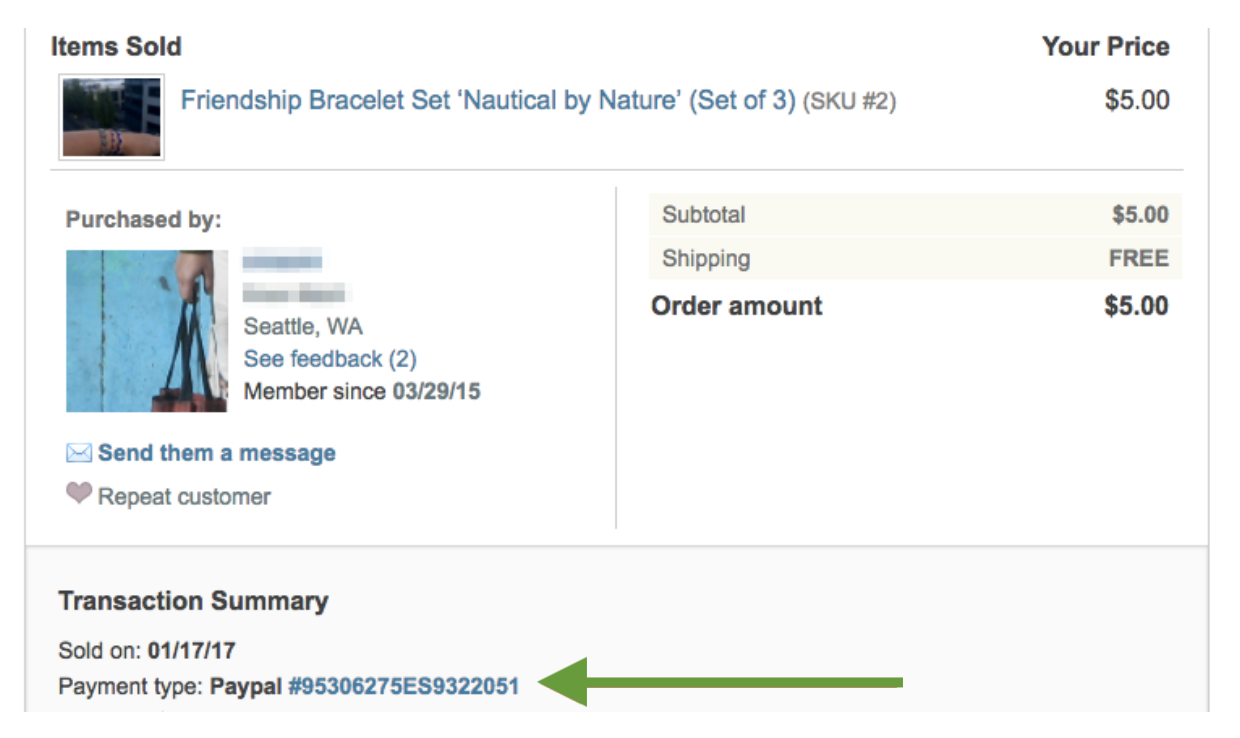Click the Seattle, WA buyer location
The image size is (1240, 738).
pos(303,327)
